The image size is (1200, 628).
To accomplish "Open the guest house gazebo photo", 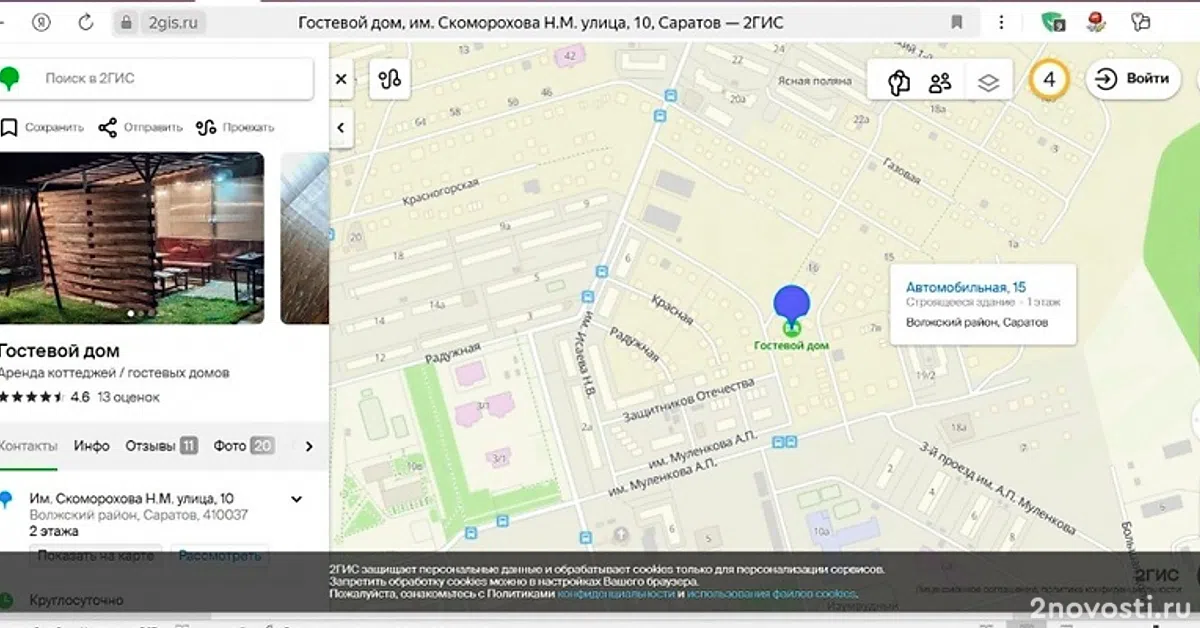I will click(132, 238).
